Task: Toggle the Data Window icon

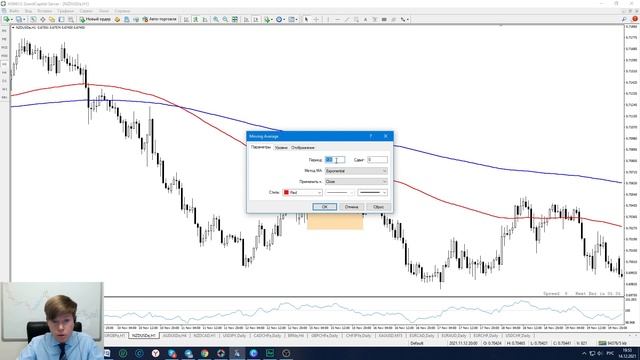Action: click(x=42, y=19)
